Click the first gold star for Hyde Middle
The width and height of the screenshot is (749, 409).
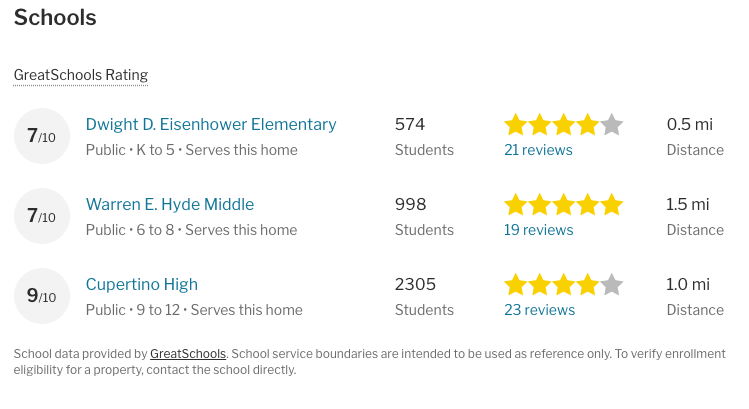[x=516, y=204]
